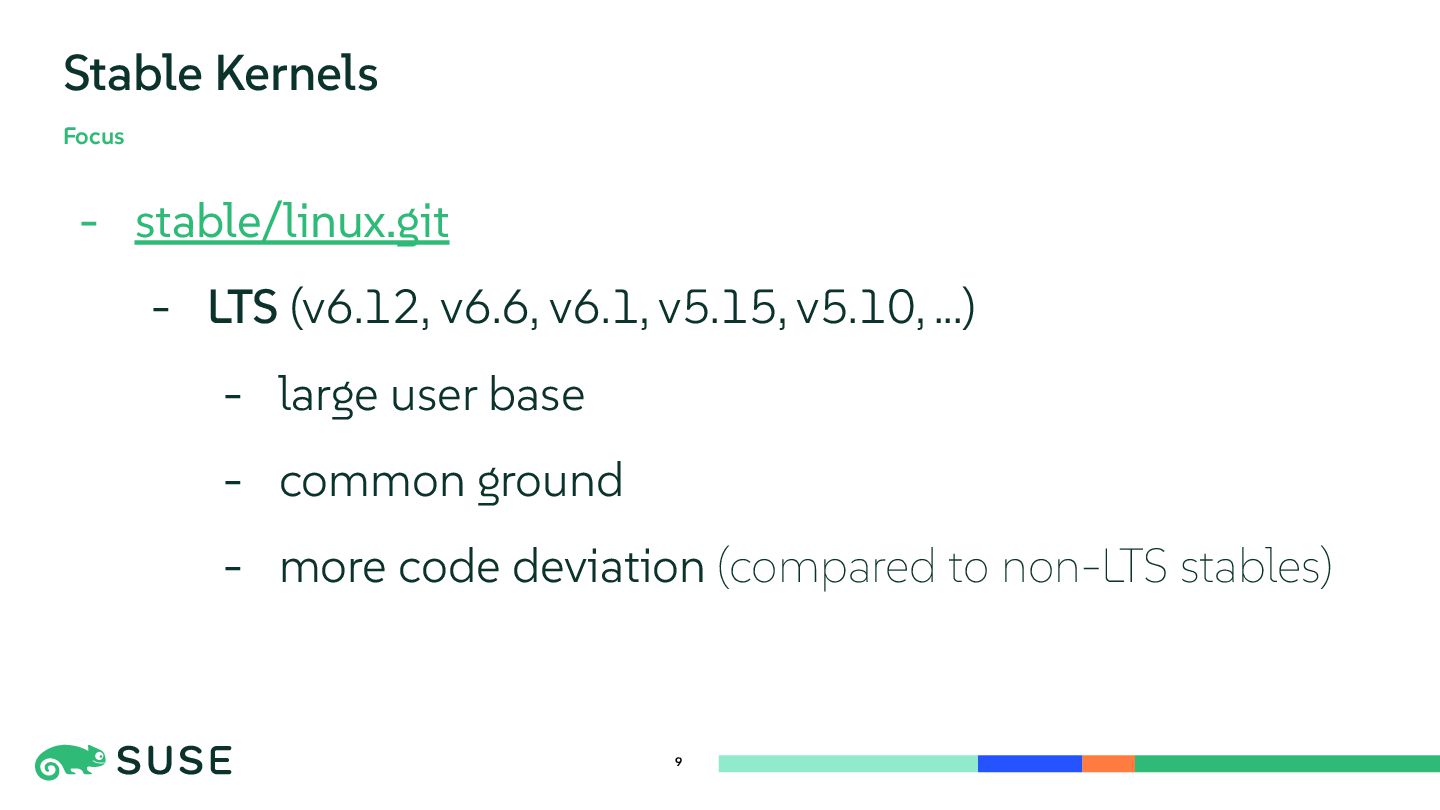Click the more code deviation text
1440x810 pixels.
pyautogui.click(x=492, y=567)
